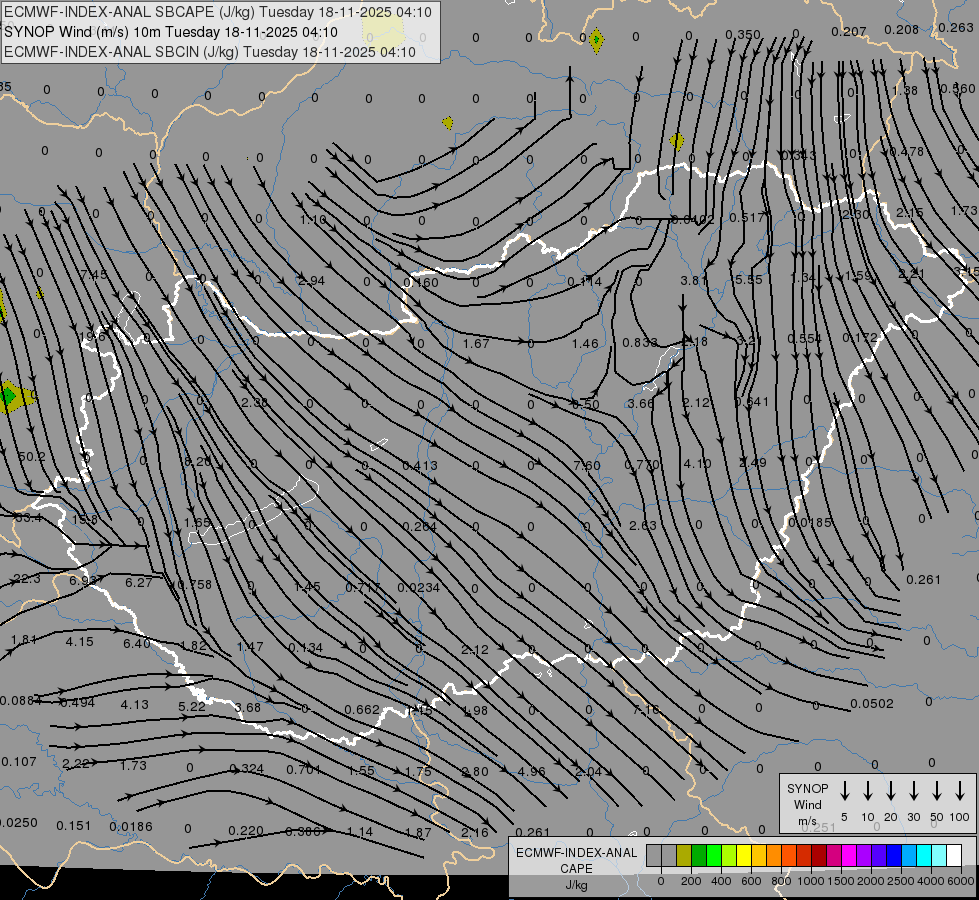Click the 30 m/s wind arrow in legend
This screenshot has height=900, width=979.
pyautogui.click(x=913, y=790)
